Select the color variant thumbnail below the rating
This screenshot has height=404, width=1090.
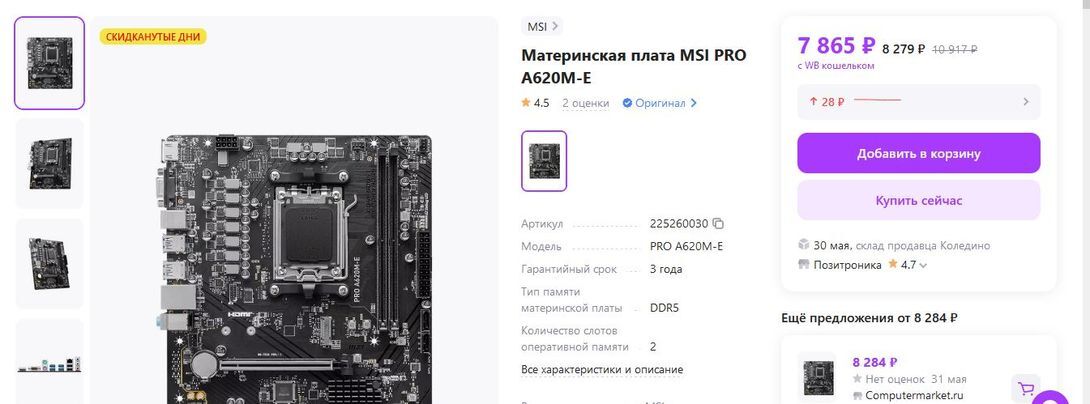(x=544, y=161)
